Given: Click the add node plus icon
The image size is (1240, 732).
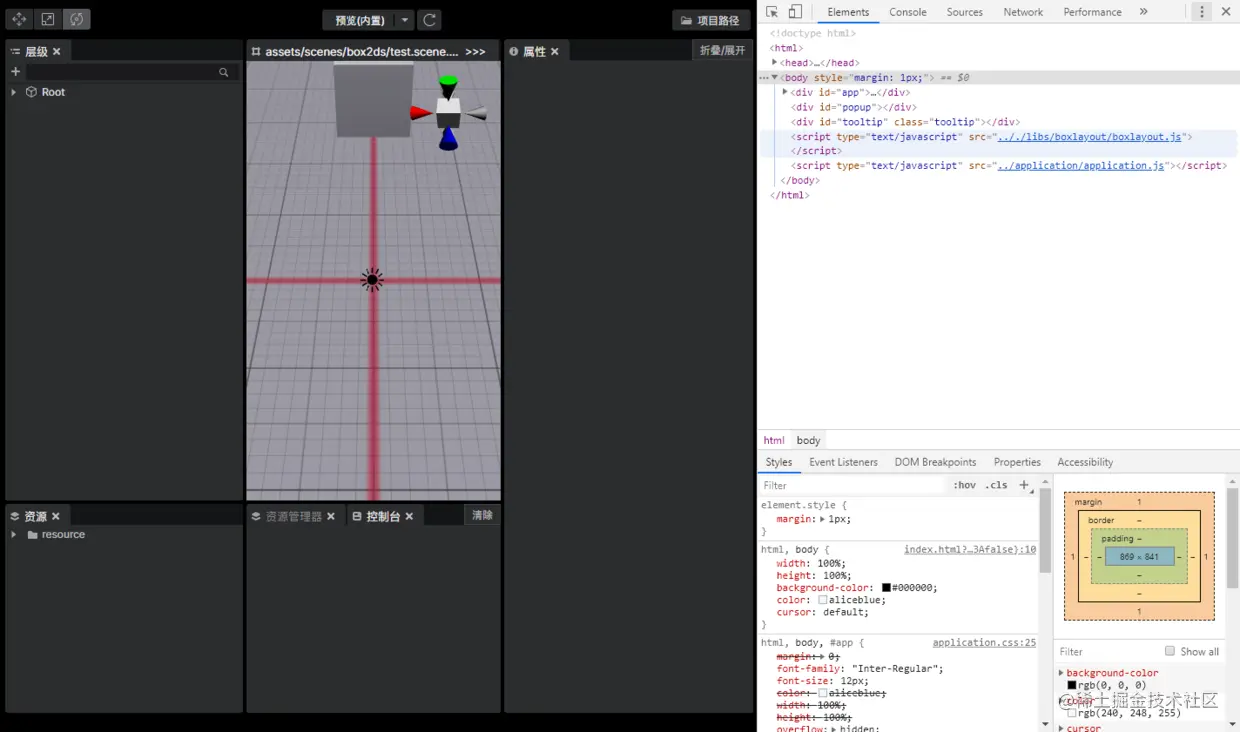Looking at the screenshot, I should point(15,72).
